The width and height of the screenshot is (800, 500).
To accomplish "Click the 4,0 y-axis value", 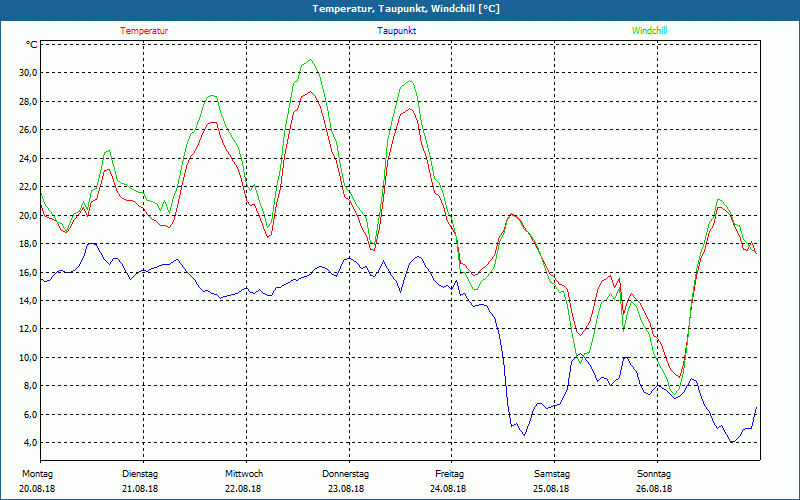I will coord(30,442).
